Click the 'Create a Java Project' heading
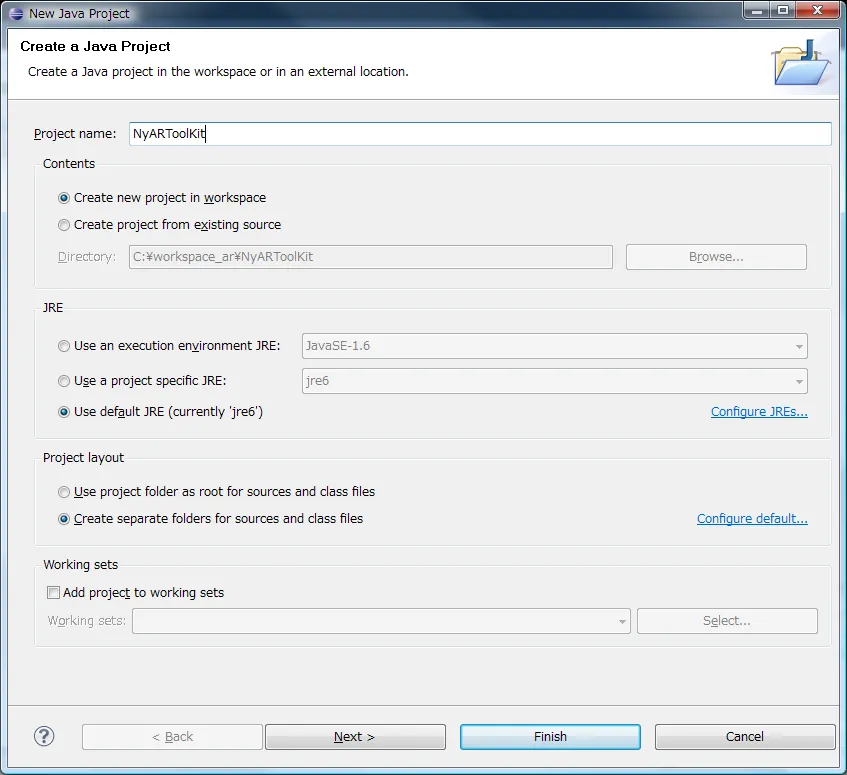The image size is (847, 775). (x=95, y=46)
